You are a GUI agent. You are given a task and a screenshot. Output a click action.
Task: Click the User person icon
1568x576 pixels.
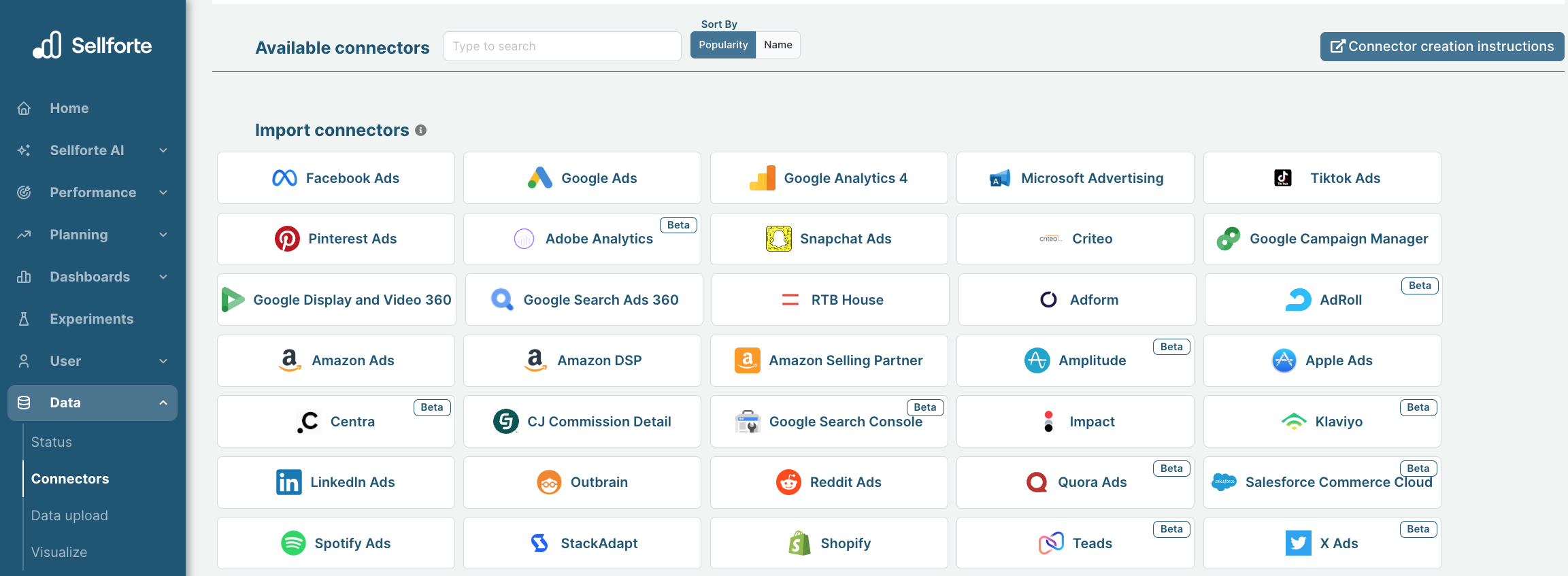pos(24,361)
